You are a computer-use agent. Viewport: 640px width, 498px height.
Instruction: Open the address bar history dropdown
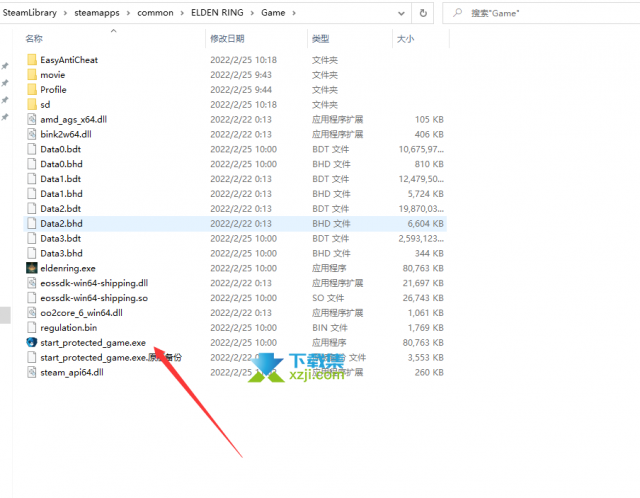pyautogui.click(x=401, y=13)
